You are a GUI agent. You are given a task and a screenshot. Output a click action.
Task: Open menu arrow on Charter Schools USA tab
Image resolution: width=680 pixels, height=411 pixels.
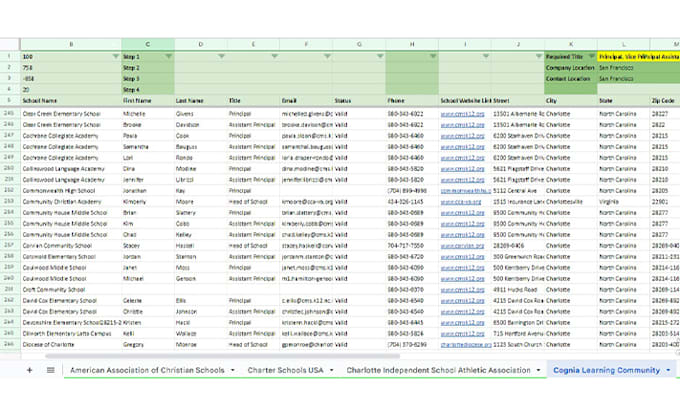point(332,370)
